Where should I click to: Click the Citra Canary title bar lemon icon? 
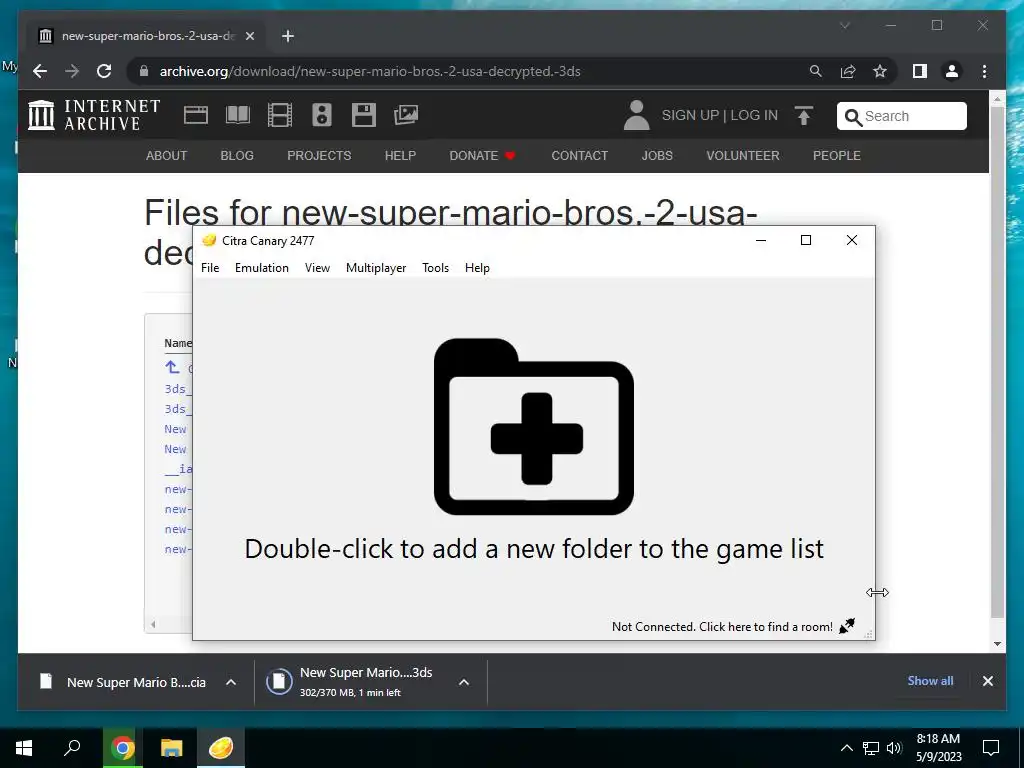(x=209, y=240)
